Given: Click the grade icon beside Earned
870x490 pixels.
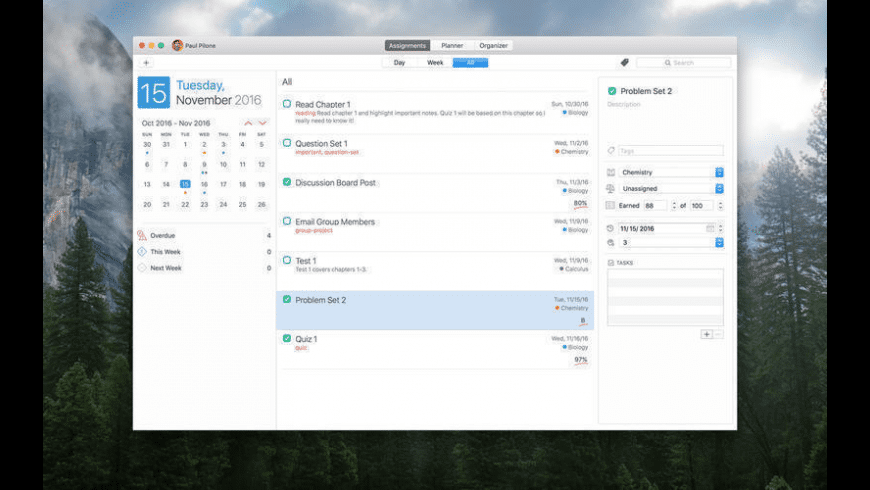Looking at the screenshot, I should 610,205.
